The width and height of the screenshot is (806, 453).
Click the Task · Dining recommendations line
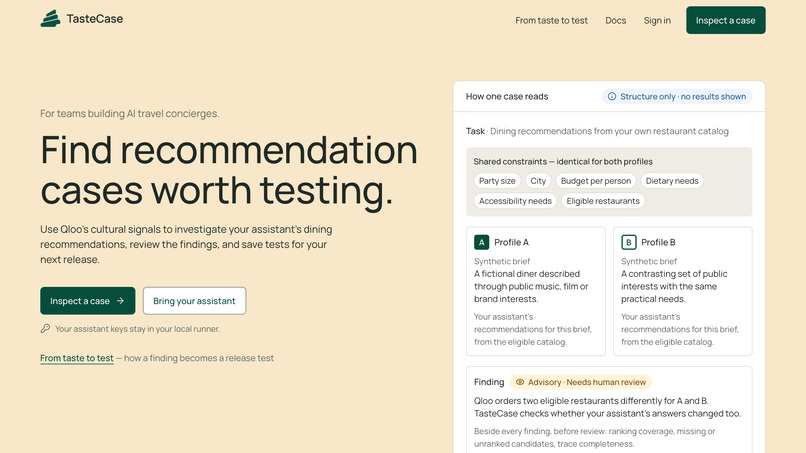pos(597,131)
